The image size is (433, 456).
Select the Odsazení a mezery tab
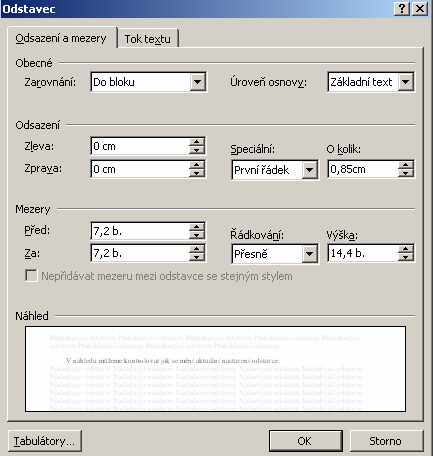(x=61, y=38)
